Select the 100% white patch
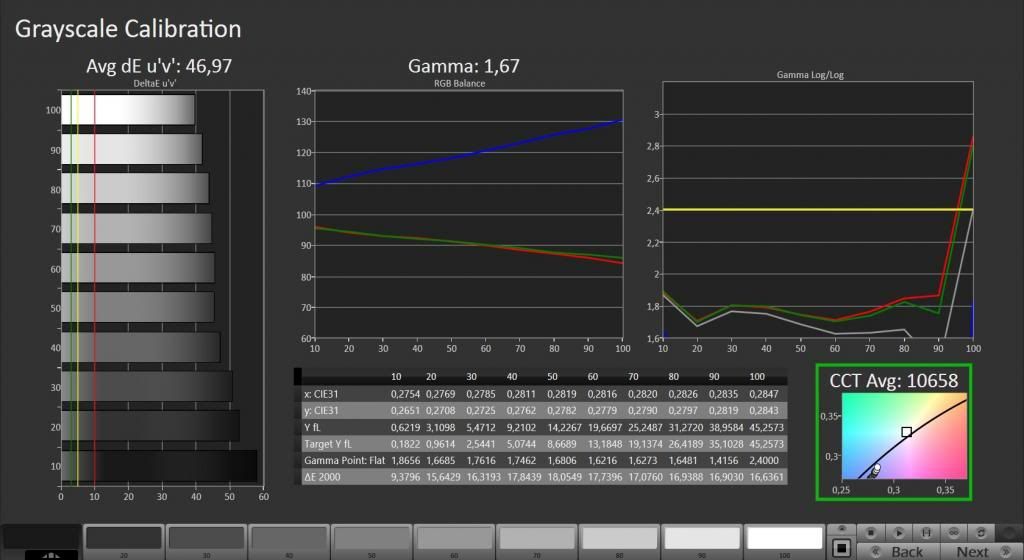This screenshot has height=560, width=1024. 784,540
